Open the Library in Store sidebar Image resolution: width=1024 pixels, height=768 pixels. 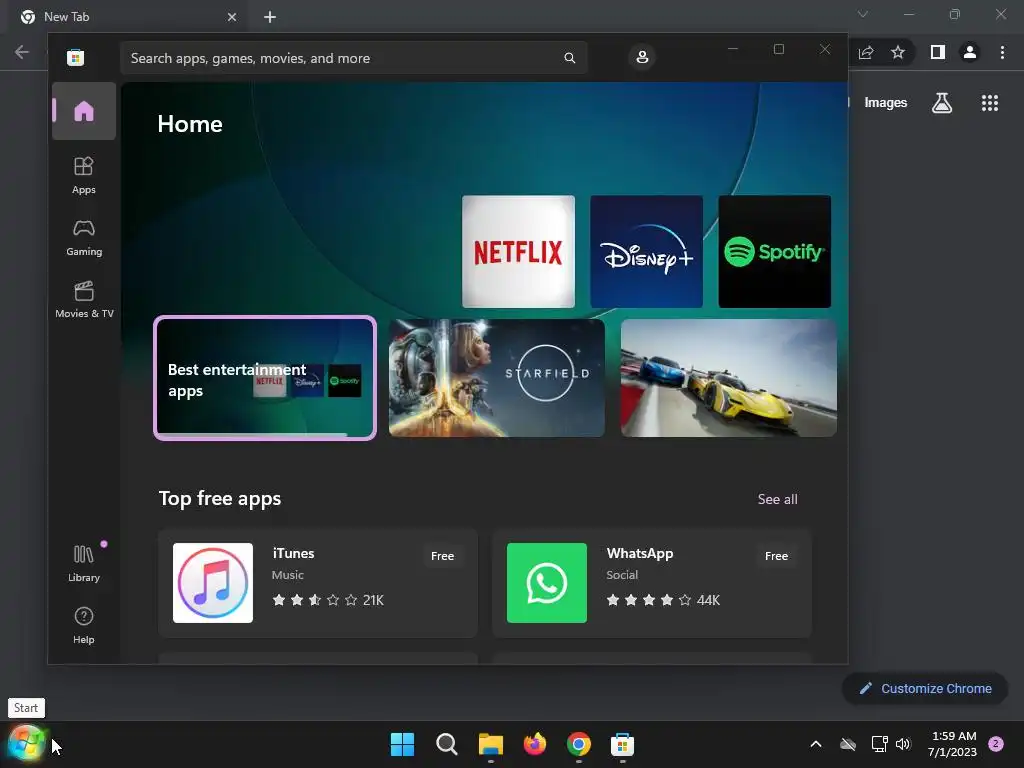84,564
